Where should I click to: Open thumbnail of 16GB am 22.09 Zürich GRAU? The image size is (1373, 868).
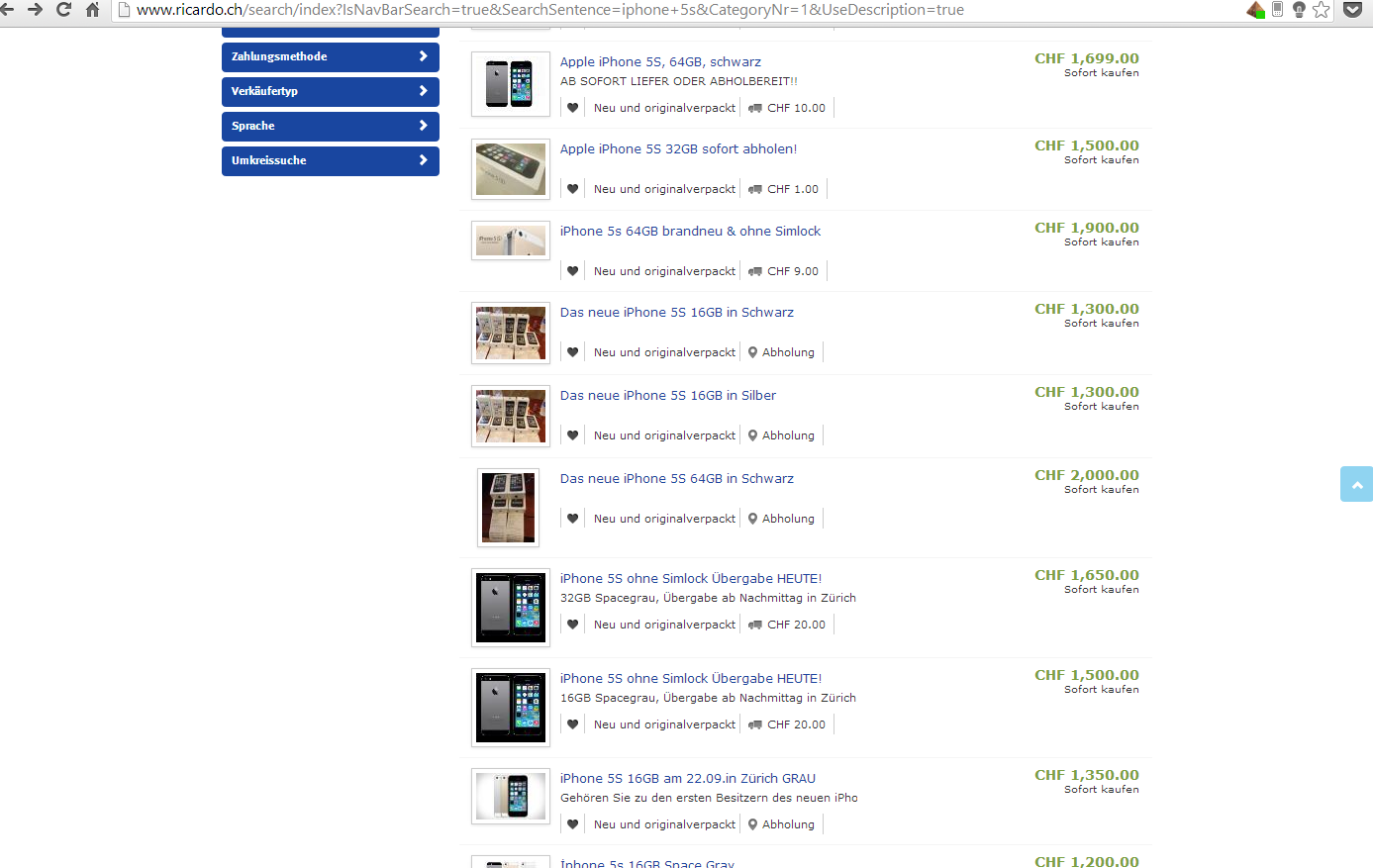[511, 797]
